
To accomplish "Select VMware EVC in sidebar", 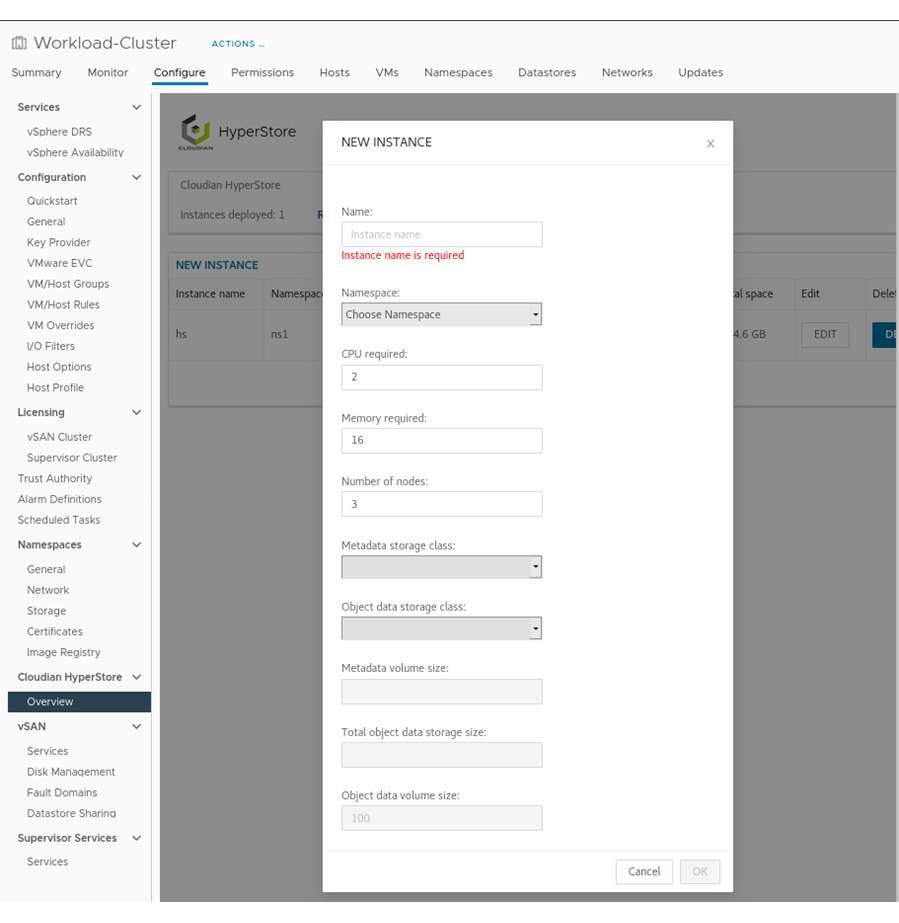I will pos(59,263).
